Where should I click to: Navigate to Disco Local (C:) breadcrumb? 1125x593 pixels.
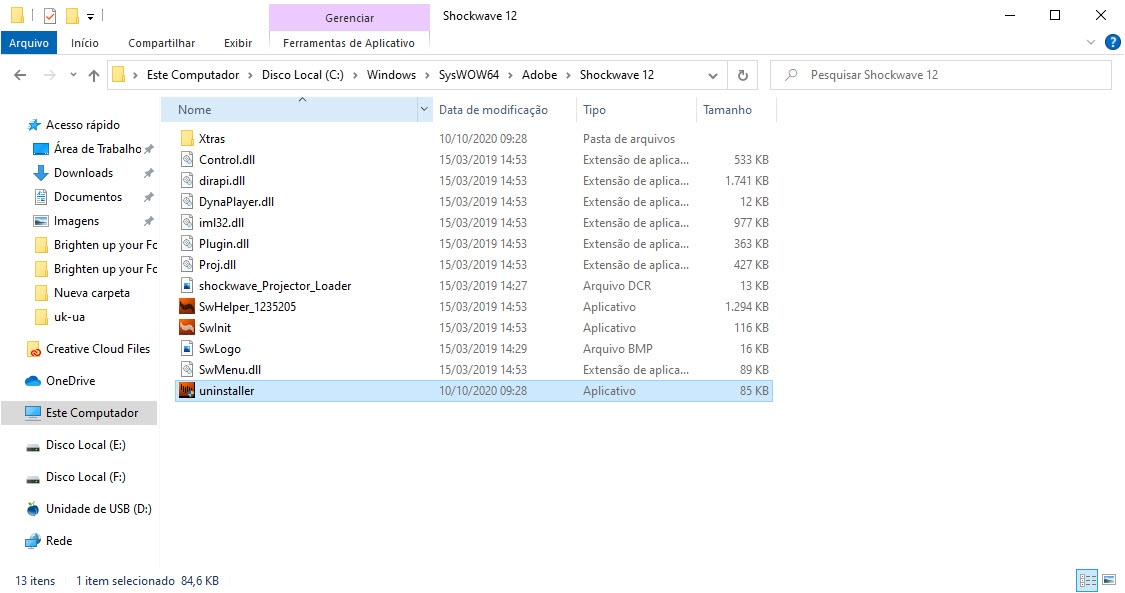click(303, 75)
